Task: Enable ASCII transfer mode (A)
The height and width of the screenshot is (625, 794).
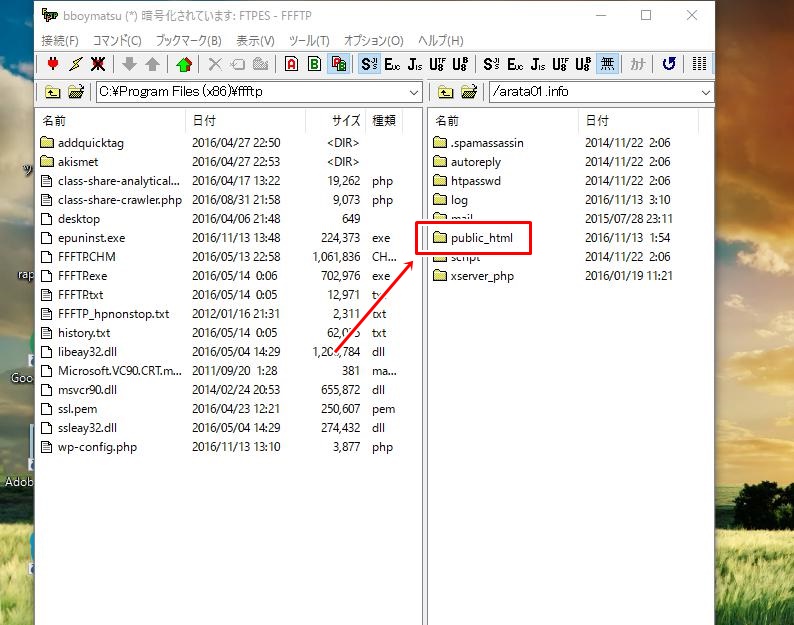Action: tap(291, 64)
